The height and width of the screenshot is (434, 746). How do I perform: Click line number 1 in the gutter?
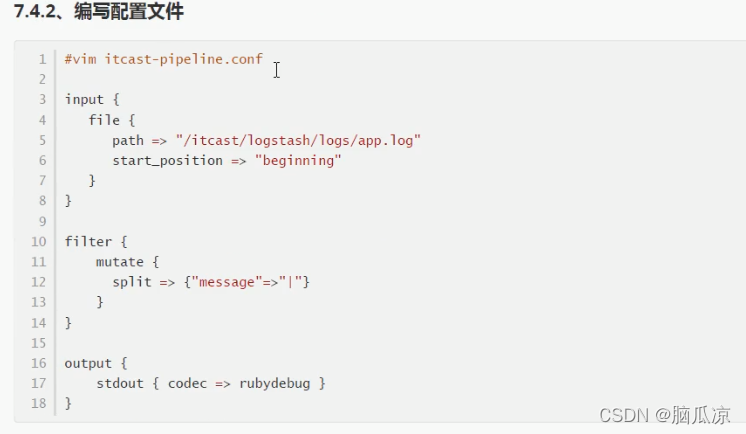(43, 59)
